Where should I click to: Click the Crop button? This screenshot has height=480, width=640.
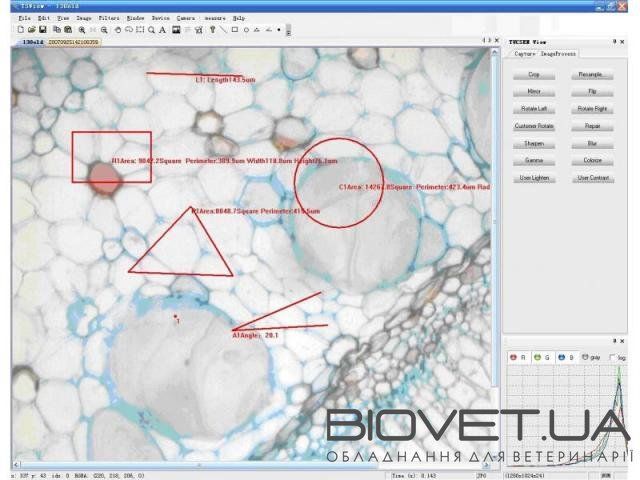[534, 75]
